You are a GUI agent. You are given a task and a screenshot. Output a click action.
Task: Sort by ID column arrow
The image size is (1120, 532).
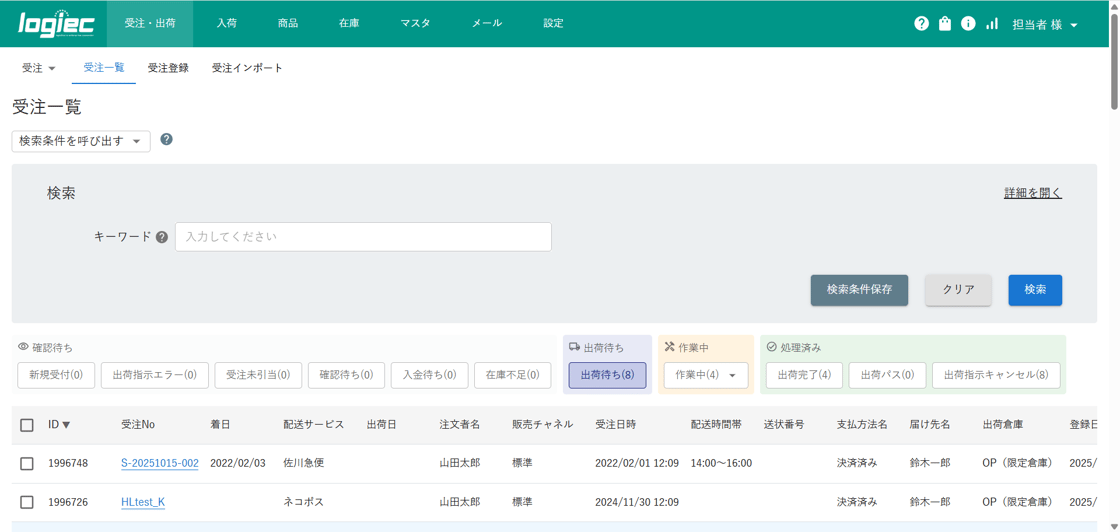click(x=67, y=425)
